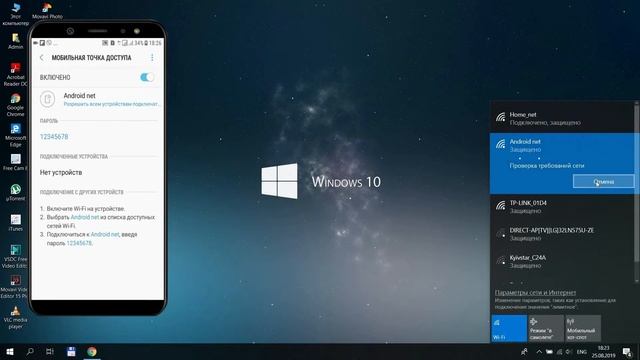Tap the phone's hotspot password 12345678 under ПАРОЛЬ
Screen dimensions: 640x360
point(54,137)
